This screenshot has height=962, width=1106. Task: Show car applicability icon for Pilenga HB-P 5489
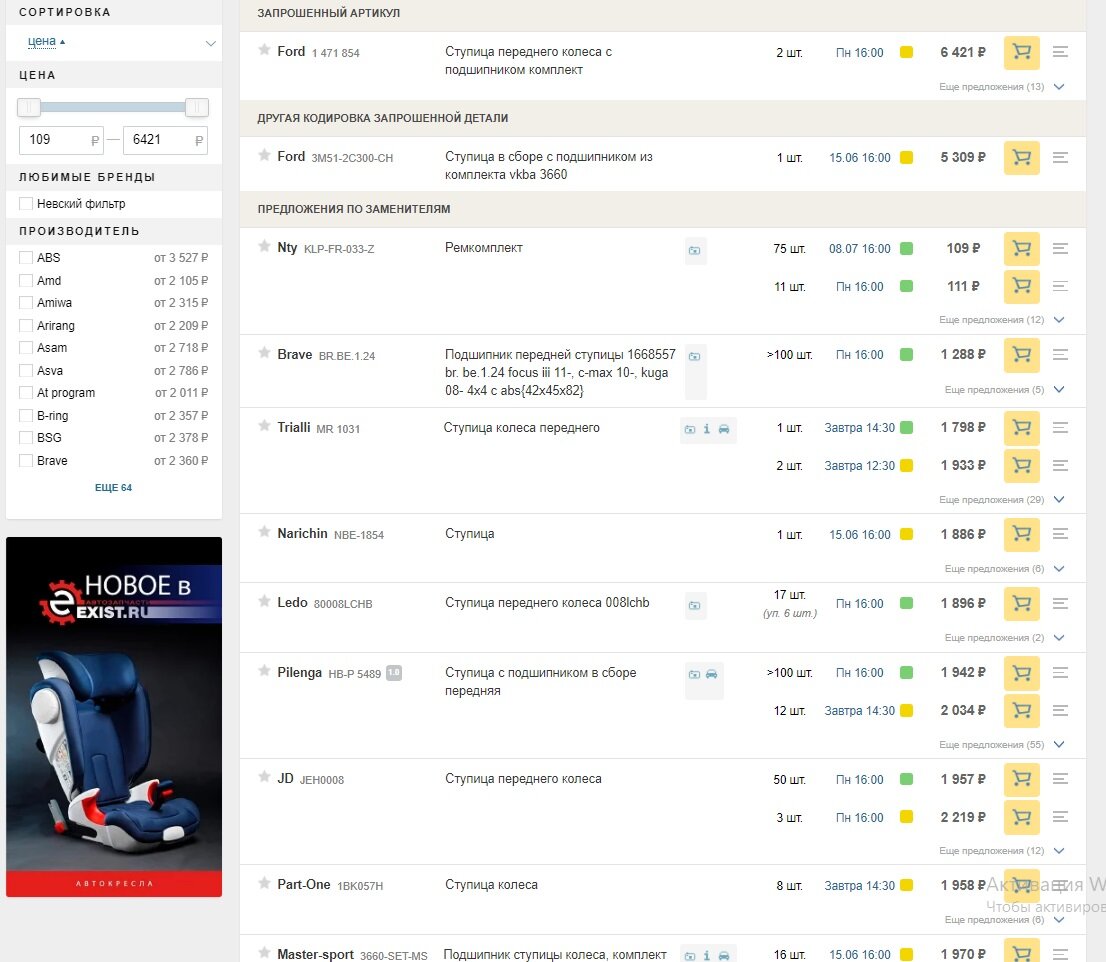[712, 674]
